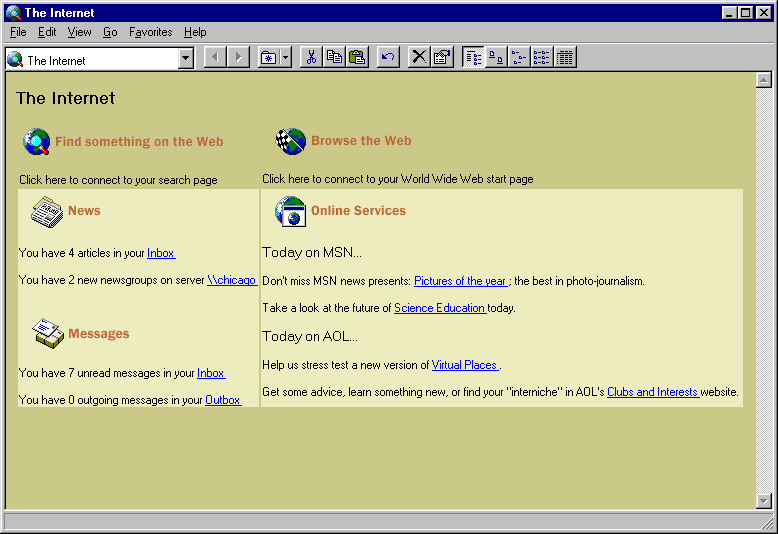Click the Messages heading
Viewport: 778px width, 534px height.
pyautogui.click(x=99, y=334)
